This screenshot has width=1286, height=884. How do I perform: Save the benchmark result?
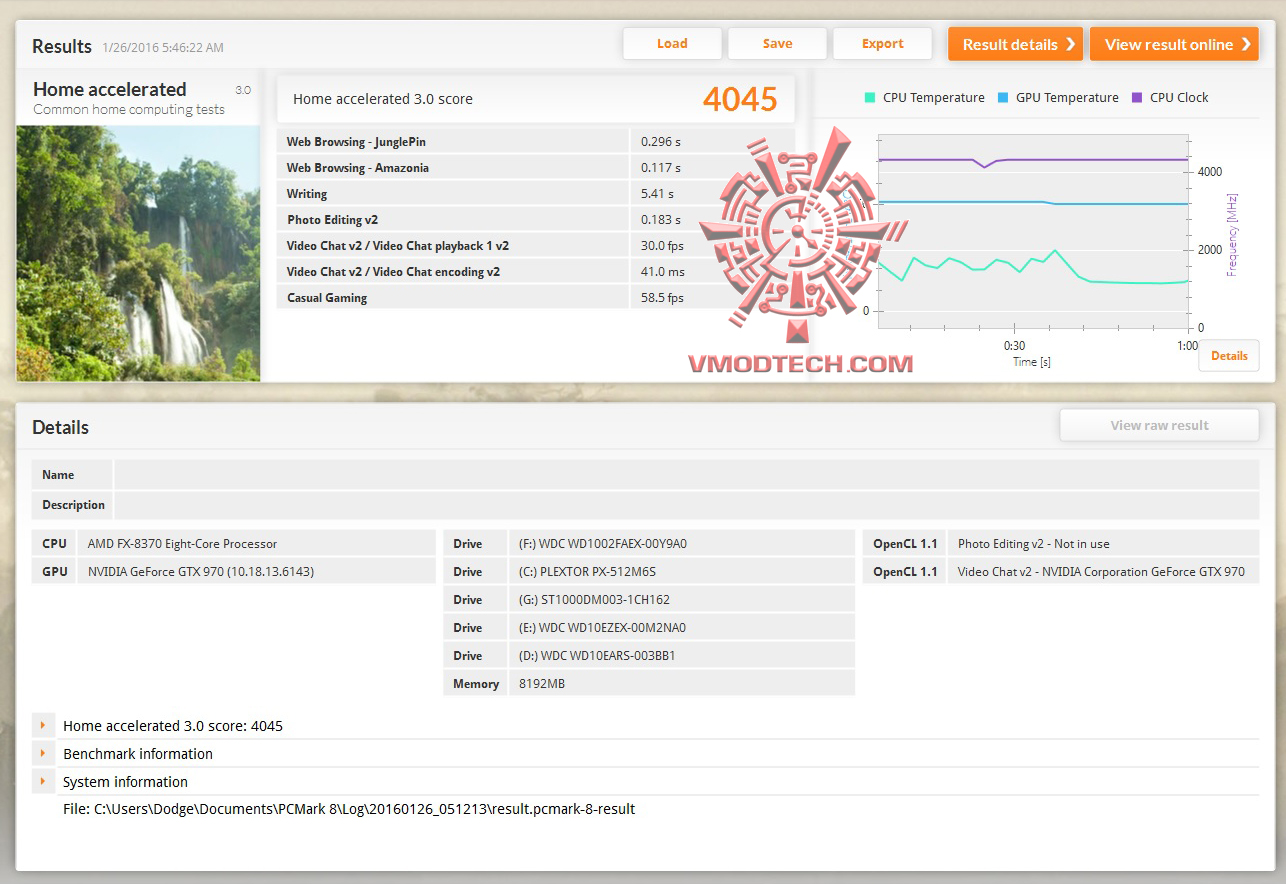(x=777, y=44)
